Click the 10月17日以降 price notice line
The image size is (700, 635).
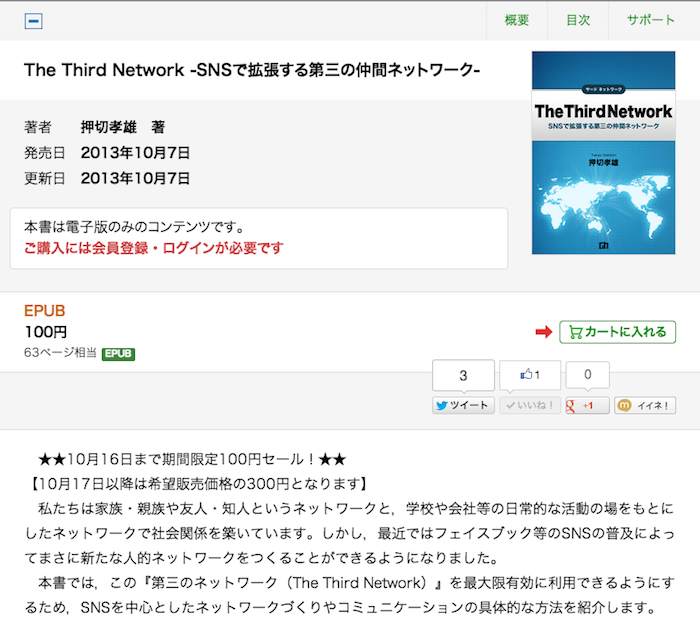pyautogui.click(x=197, y=484)
